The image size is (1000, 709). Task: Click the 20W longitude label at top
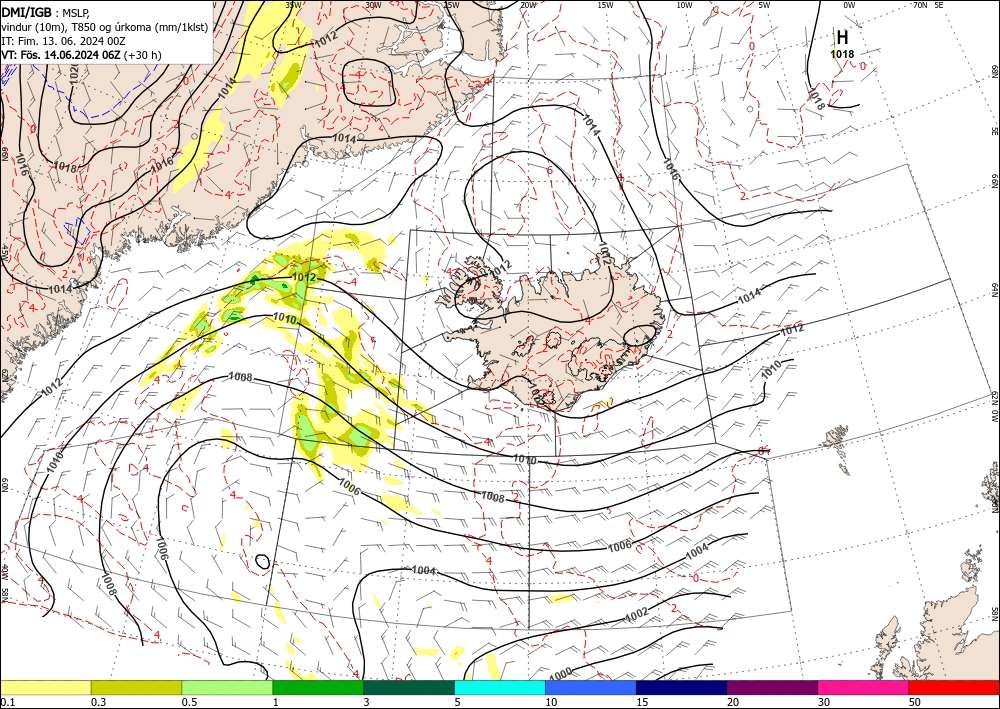coord(528,5)
